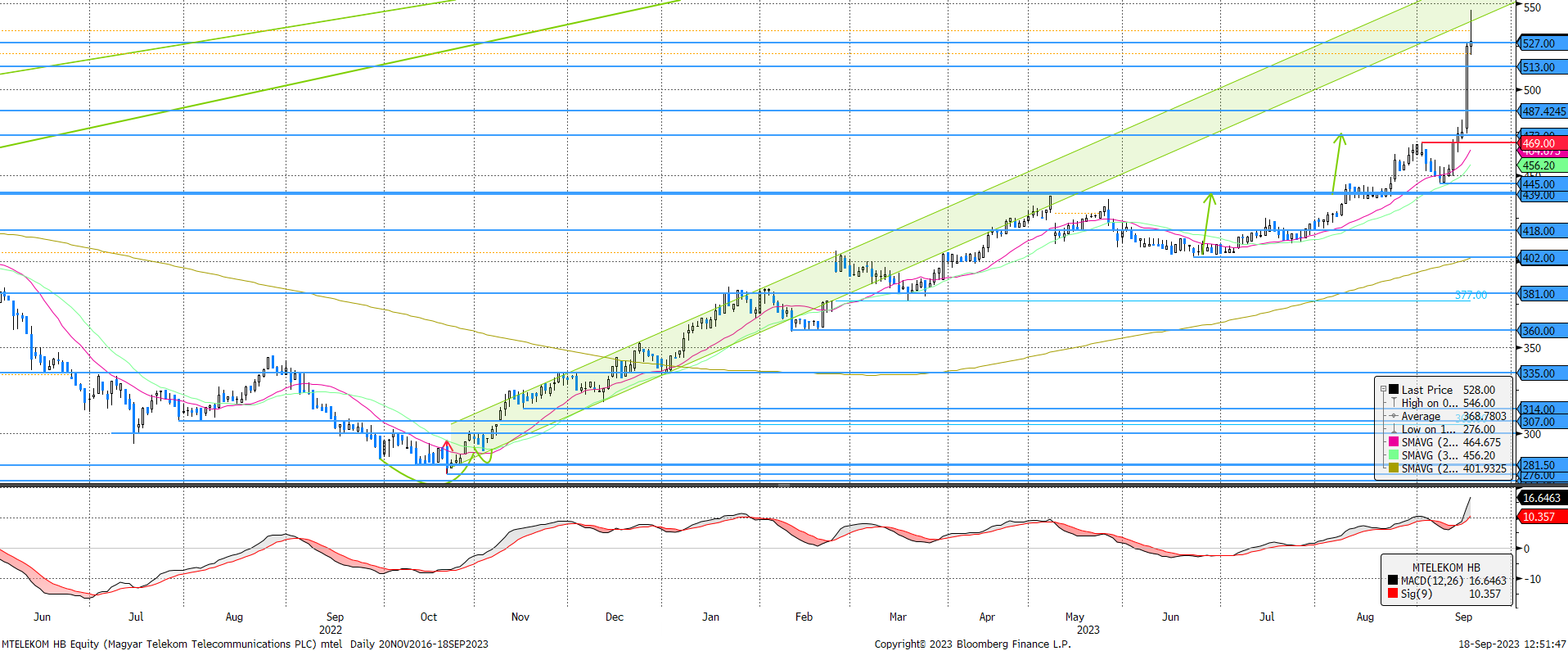The height and width of the screenshot is (651, 1568).
Task: Click the 2022 year label on axis
Action: (331, 630)
